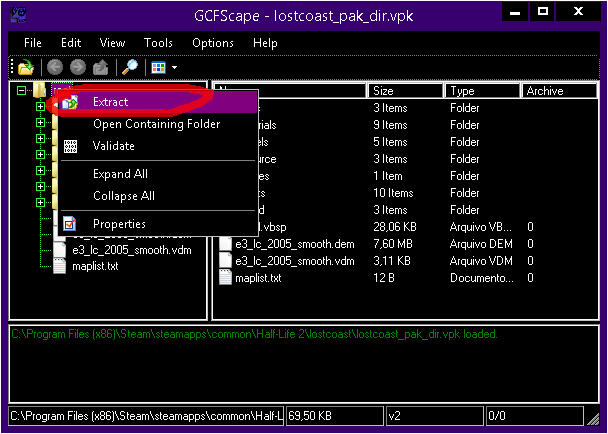This screenshot has height=434, width=608.
Task: Choose Validate in the context menu
Action: tap(158, 146)
